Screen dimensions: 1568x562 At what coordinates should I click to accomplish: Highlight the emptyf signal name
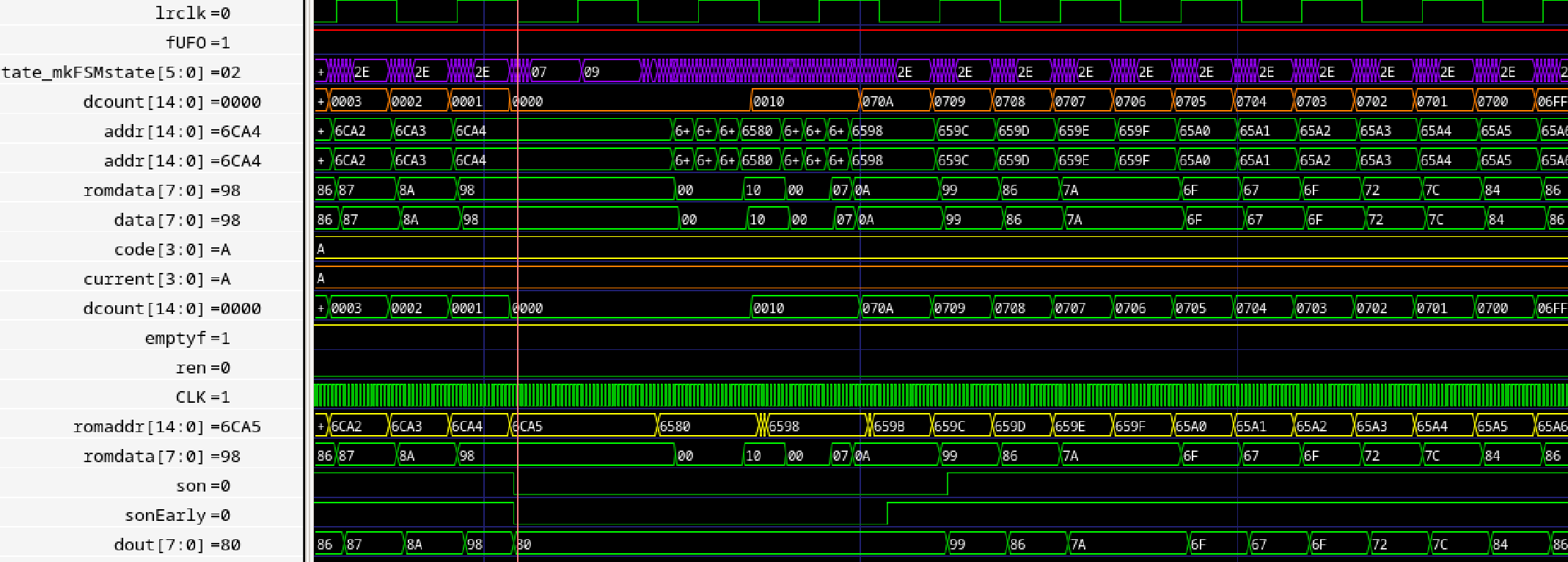[176, 338]
